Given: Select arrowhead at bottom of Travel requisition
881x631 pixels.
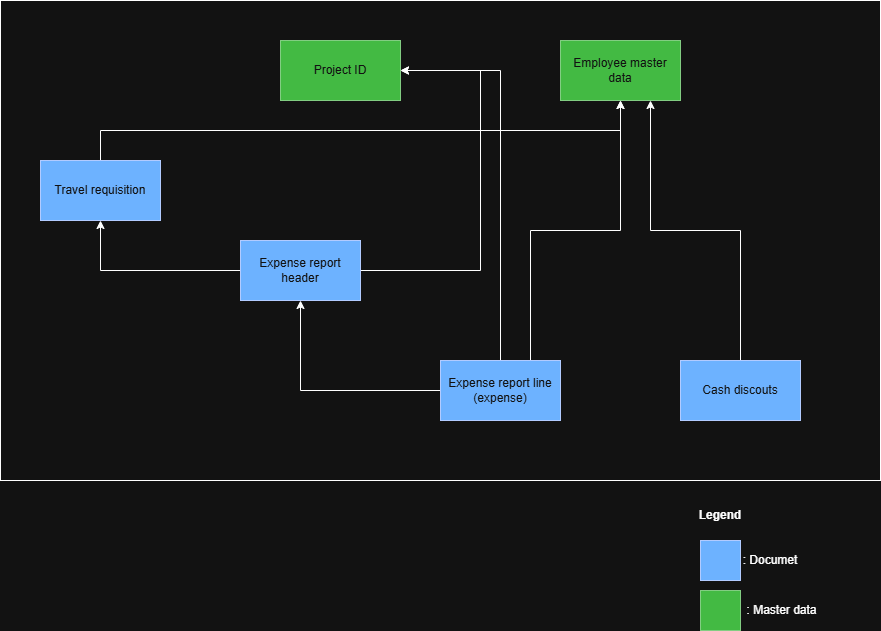Looking at the screenshot, I should click(x=100, y=226).
